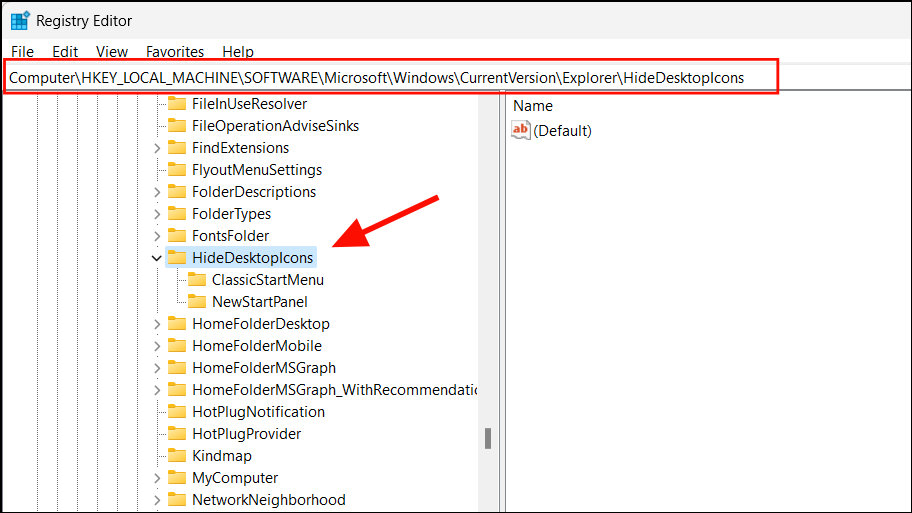The height and width of the screenshot is (513, 912).
Task: Expand the FolderTypes key
Action: coord(157,214)
